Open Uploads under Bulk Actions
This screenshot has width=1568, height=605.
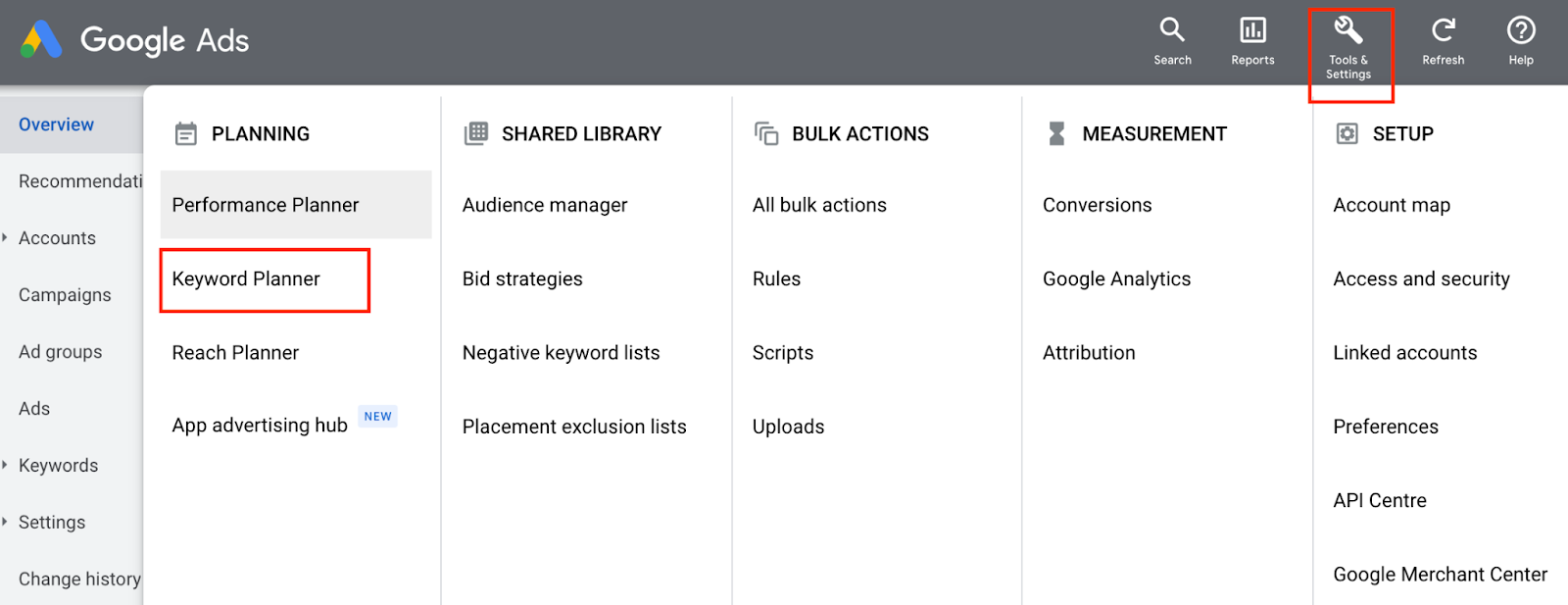click(788, 427)
